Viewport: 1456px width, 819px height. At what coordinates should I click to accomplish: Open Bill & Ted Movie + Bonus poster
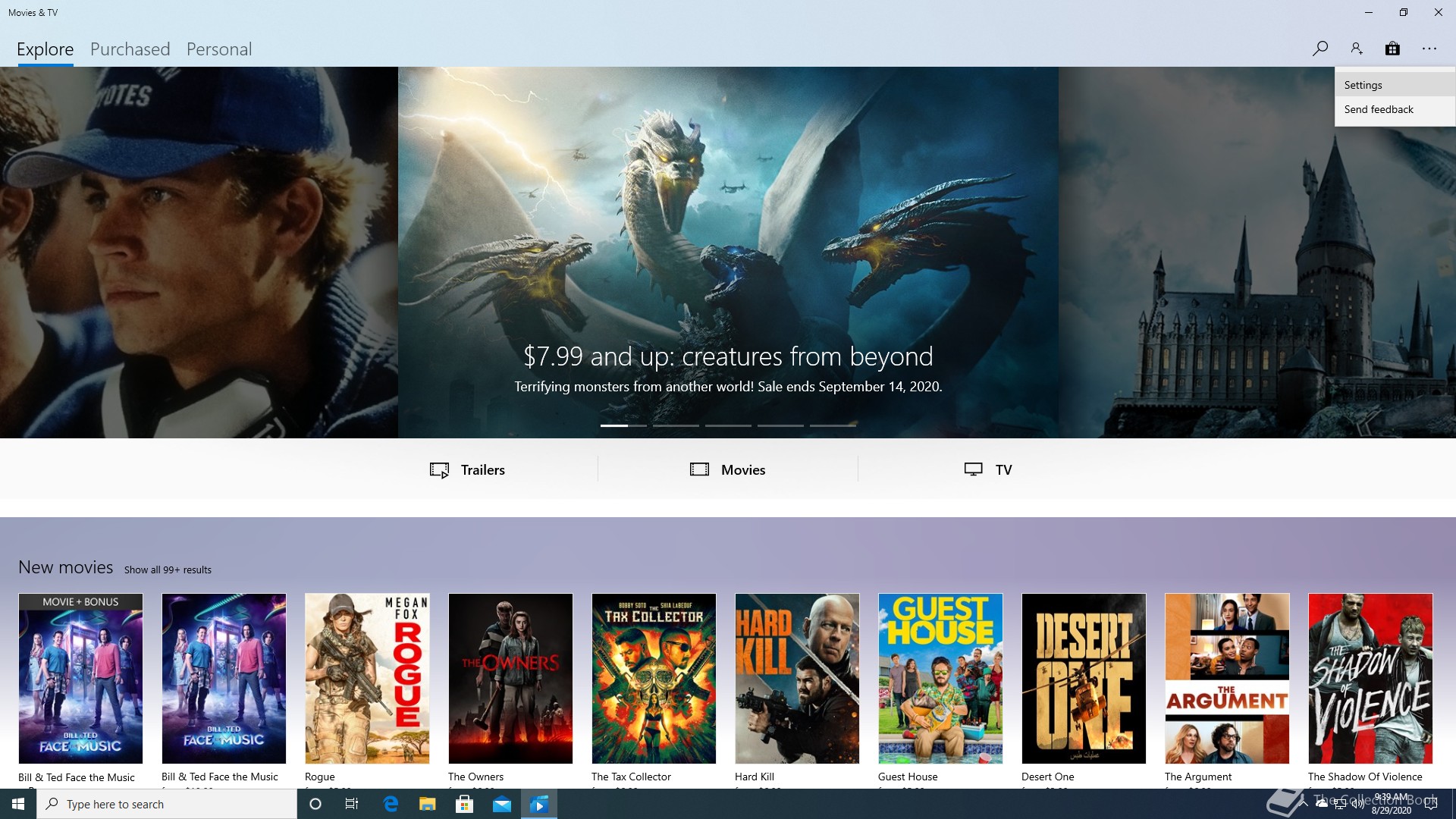point(80,679)
